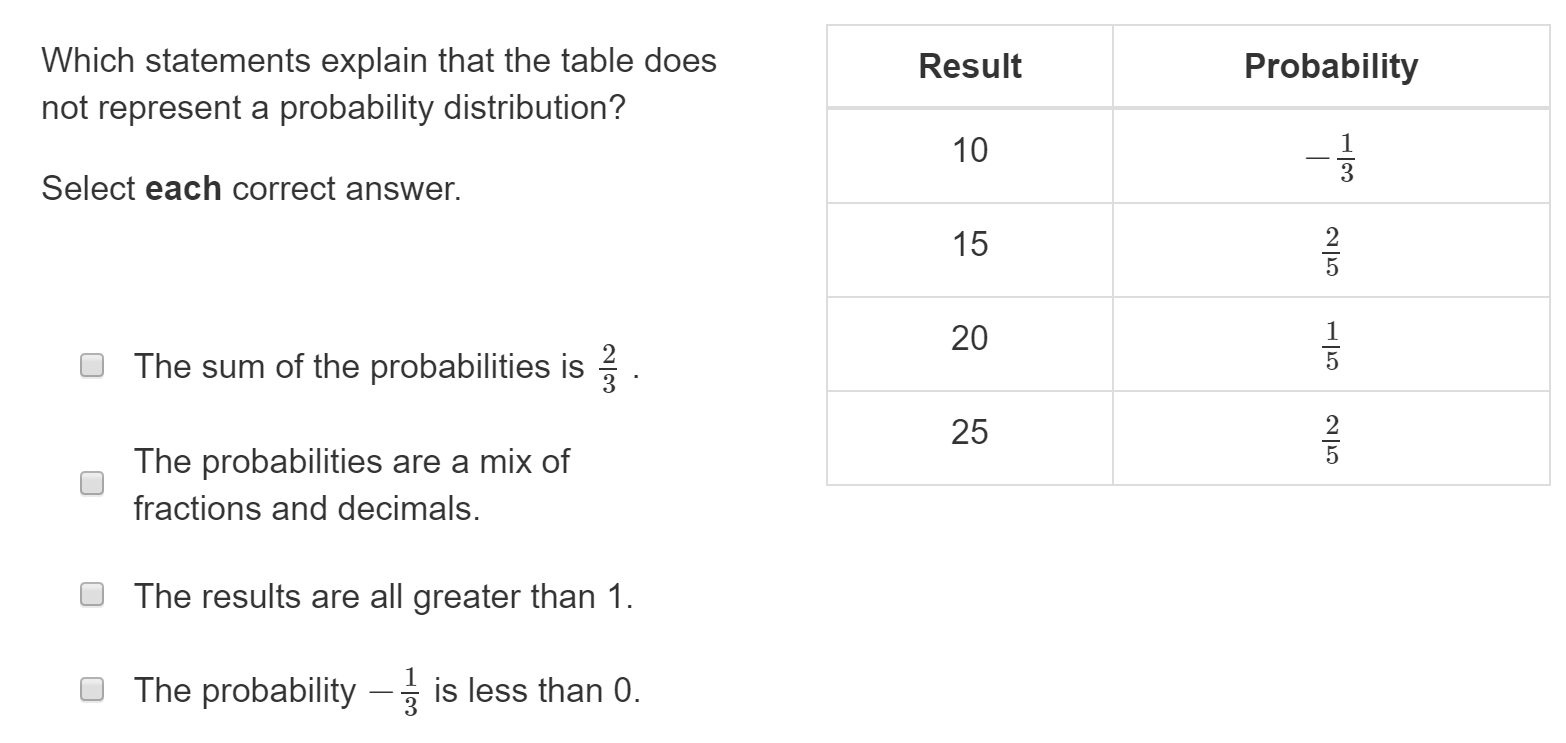Check the statement about sum of probabilities
The image size is (1566, 743).
[x=91, y=365]
